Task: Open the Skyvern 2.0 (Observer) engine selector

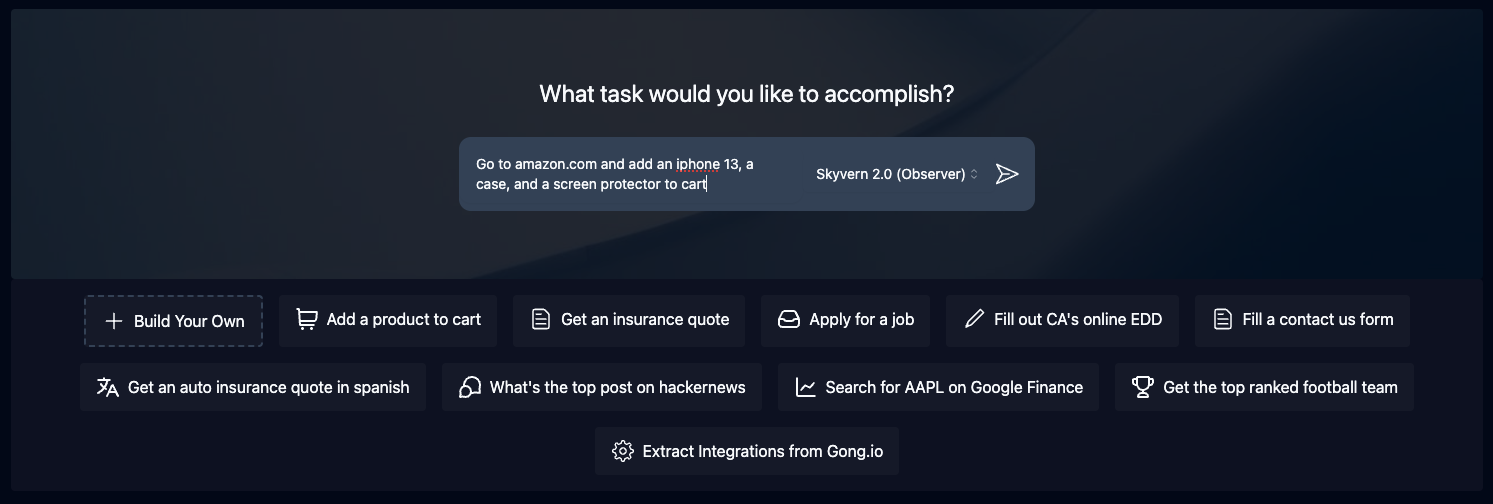Action: pyautogui.click(x=890, y=174)
